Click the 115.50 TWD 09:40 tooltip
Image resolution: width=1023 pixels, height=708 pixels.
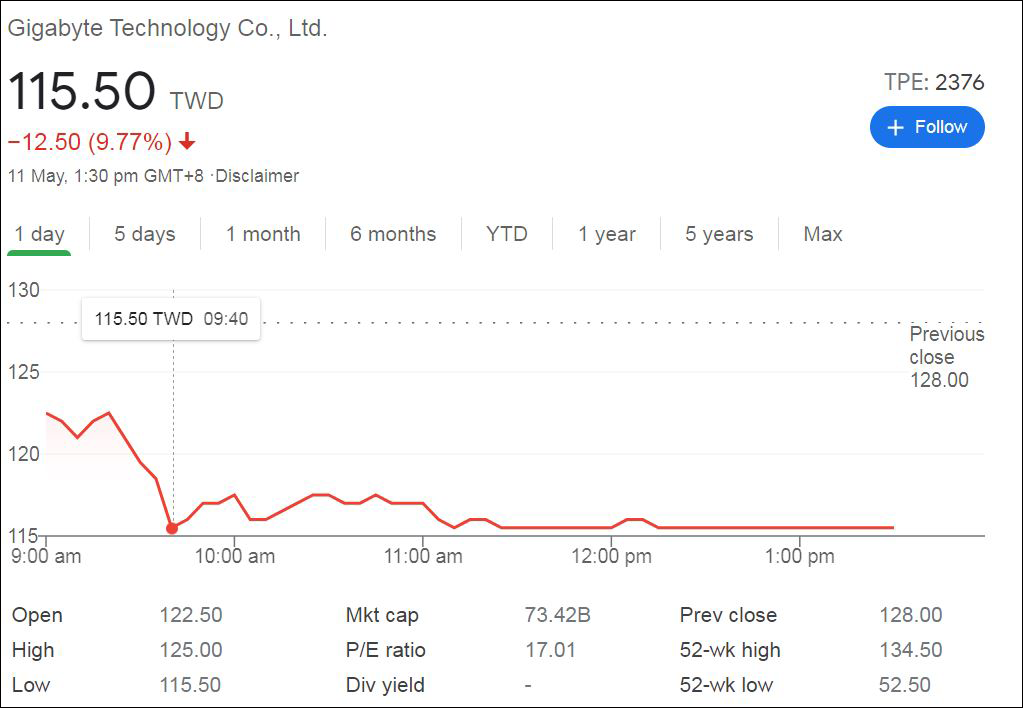(x=171, y=319)
